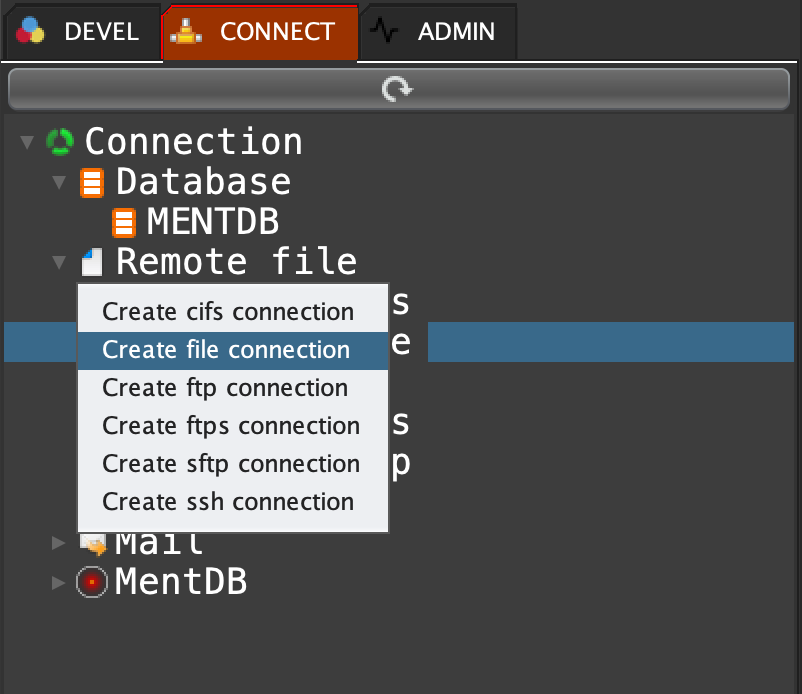
Task: Open the DEVEL tab
Action: [x=80, y=32]
